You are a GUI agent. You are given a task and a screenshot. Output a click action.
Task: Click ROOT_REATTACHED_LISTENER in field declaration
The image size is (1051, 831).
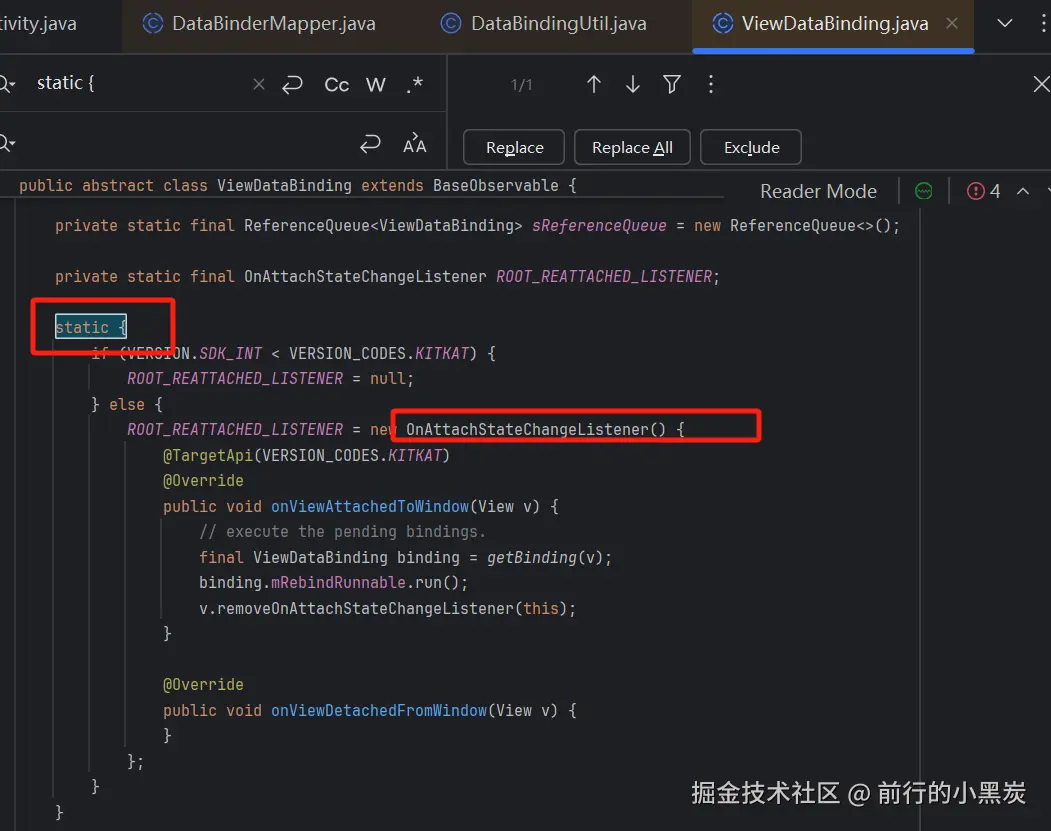(604, 277)
